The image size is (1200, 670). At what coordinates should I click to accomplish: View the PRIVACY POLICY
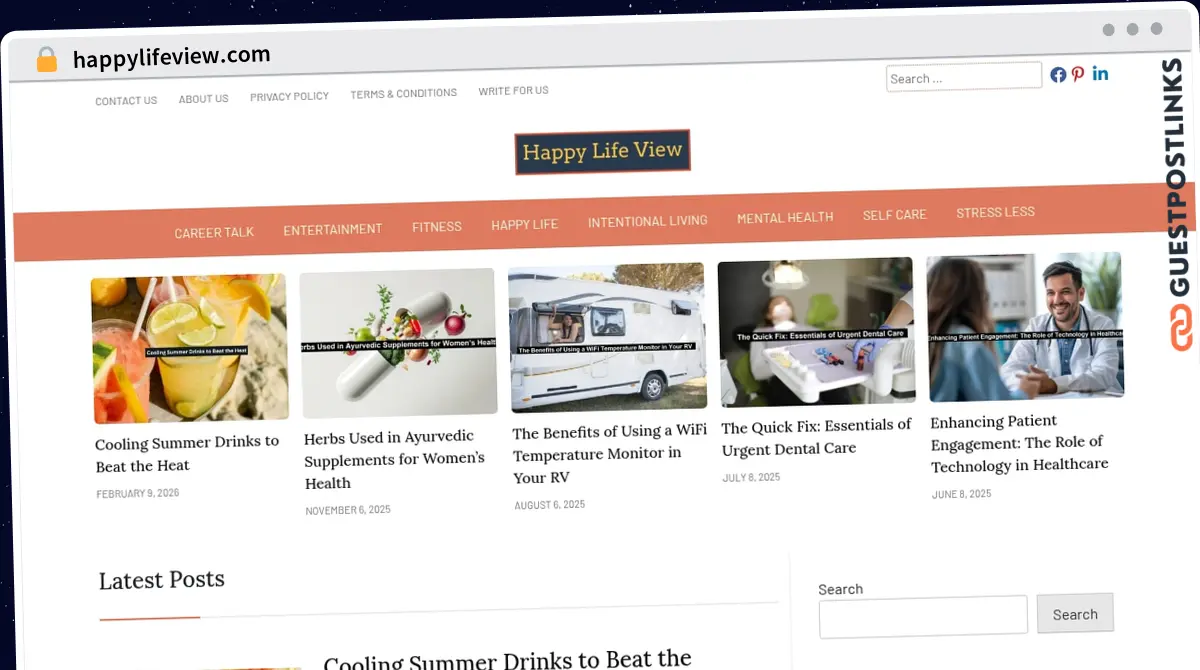click(x=289, y=96)
